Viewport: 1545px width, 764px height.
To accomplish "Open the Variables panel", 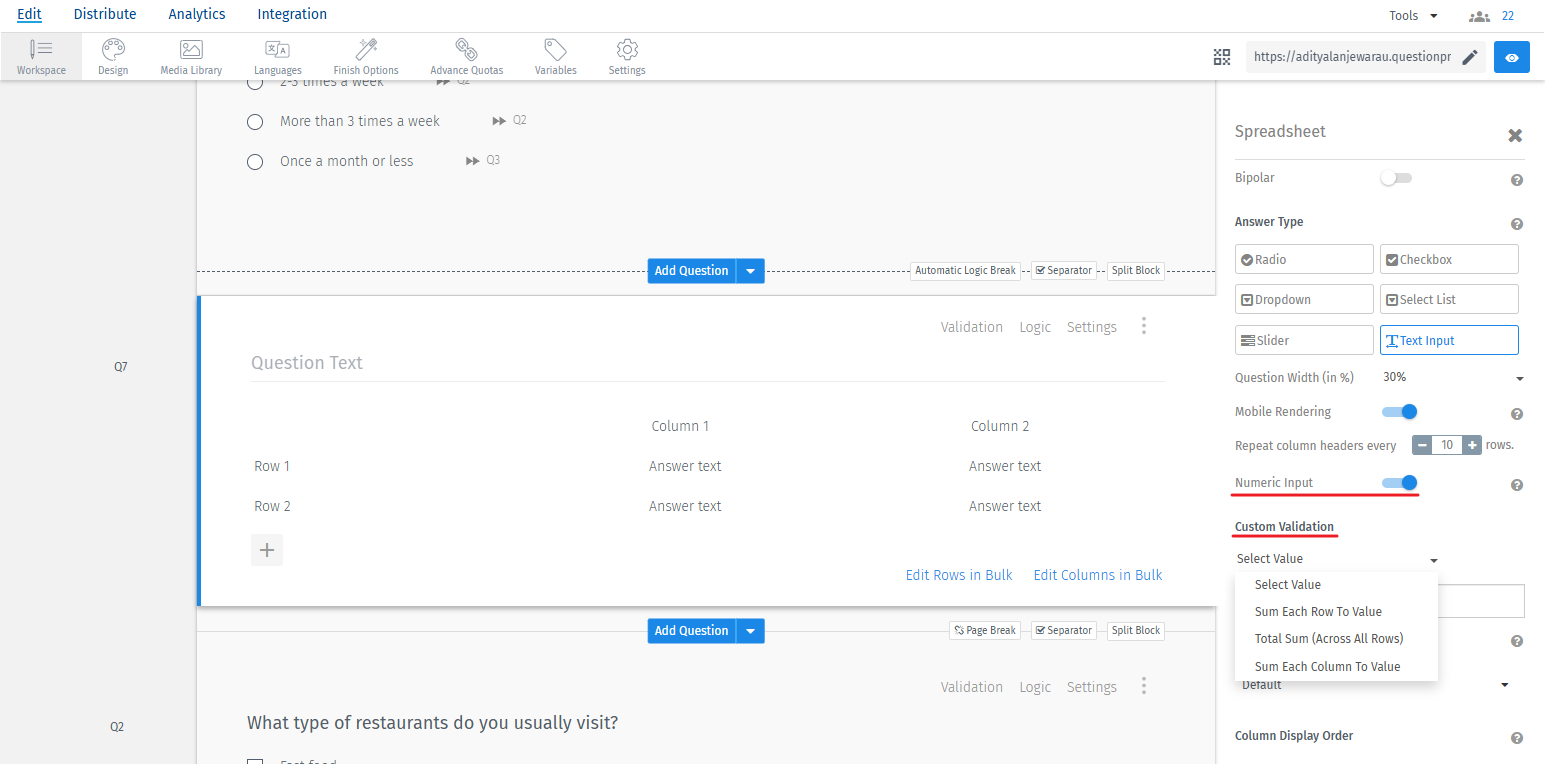I will coord(555,57).
